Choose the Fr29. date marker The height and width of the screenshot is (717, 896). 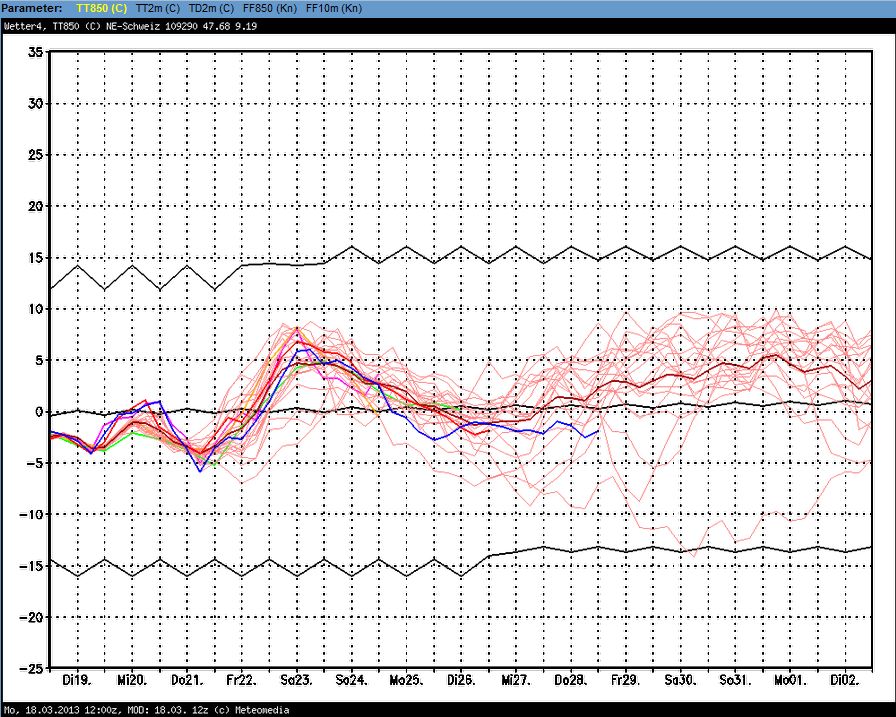pyautogui.click(x=625, y=680)
